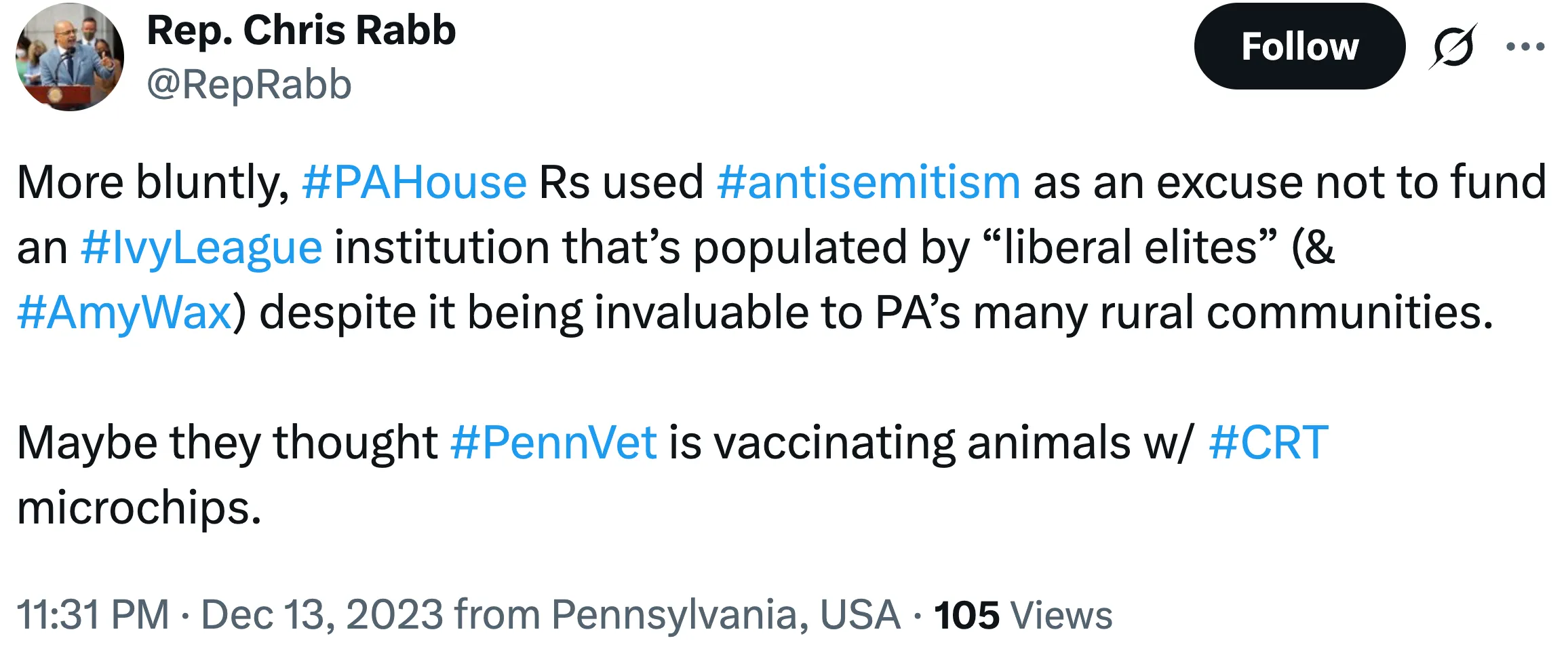
Task: Select the #AmyWax hashtag
Action: [x=124, y=313]
